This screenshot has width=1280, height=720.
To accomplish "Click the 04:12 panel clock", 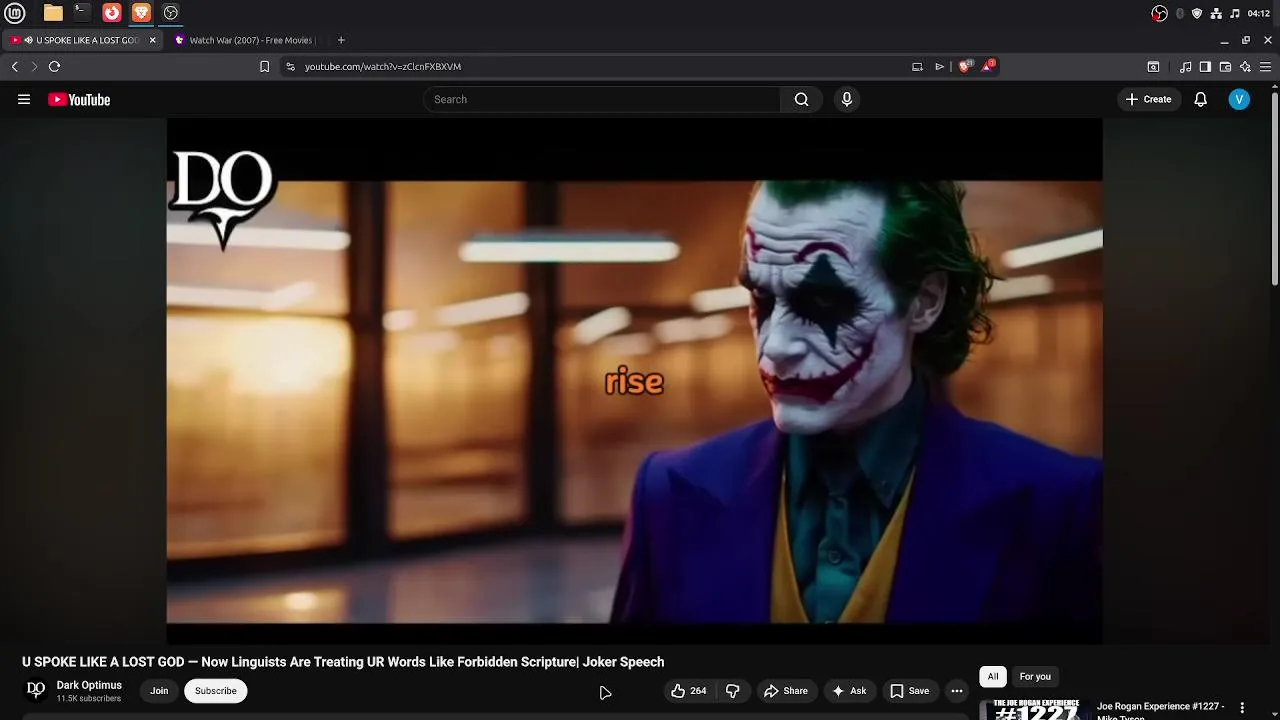I will pos(1259,13).
